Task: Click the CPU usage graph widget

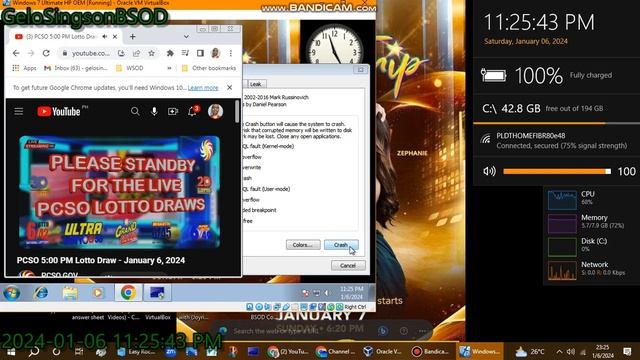Action: click(x=562, y=200)
